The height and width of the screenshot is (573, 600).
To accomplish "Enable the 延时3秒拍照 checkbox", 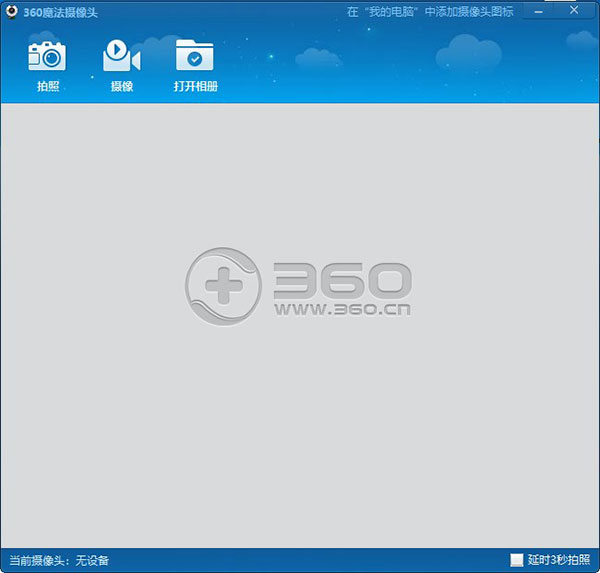I will pyautogui.click(x=516, y=560).
